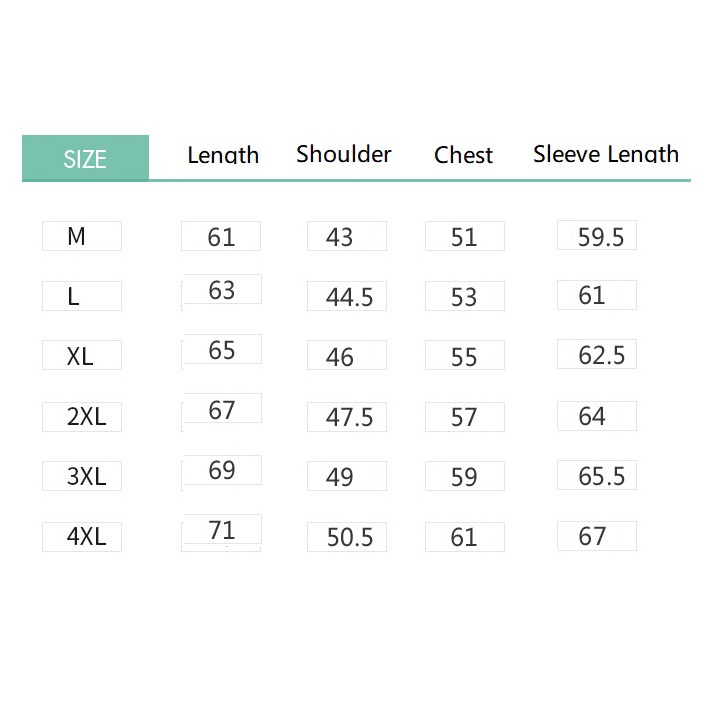The width and height of the screenshot is (722, 722).
Task: Click the 71 length value for 4XL
Action: click(x=222, y=530)
